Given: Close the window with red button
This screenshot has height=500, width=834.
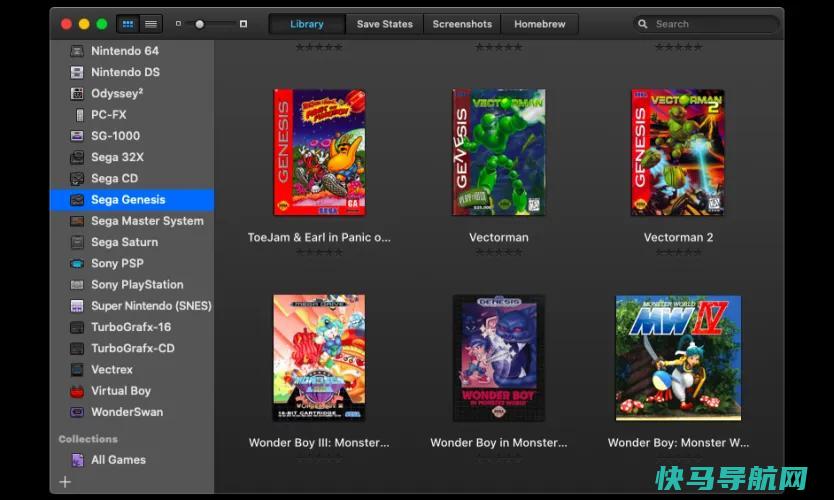Looking at the screenshot, I should (66, 24).
